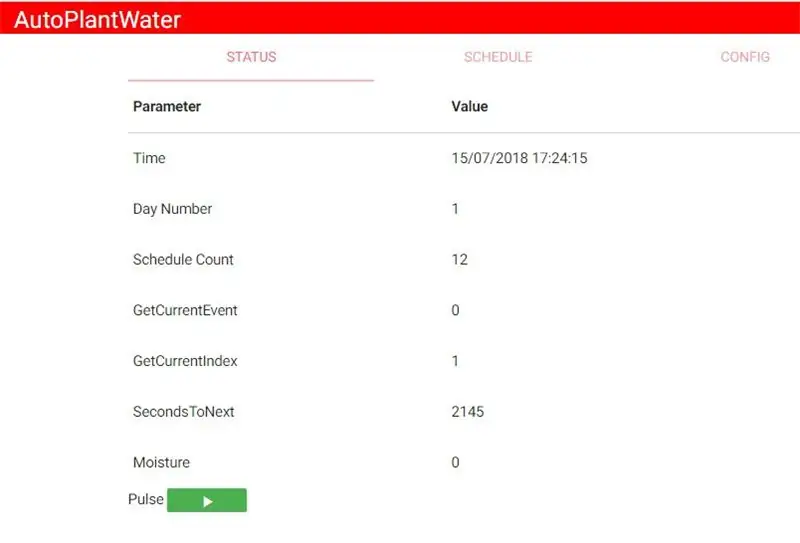This screenshot has height=543, width=800.
Task: Click the timestamp 15/07/2018 17:24:15
Action: pyautogui.click(x=519, y=158)
